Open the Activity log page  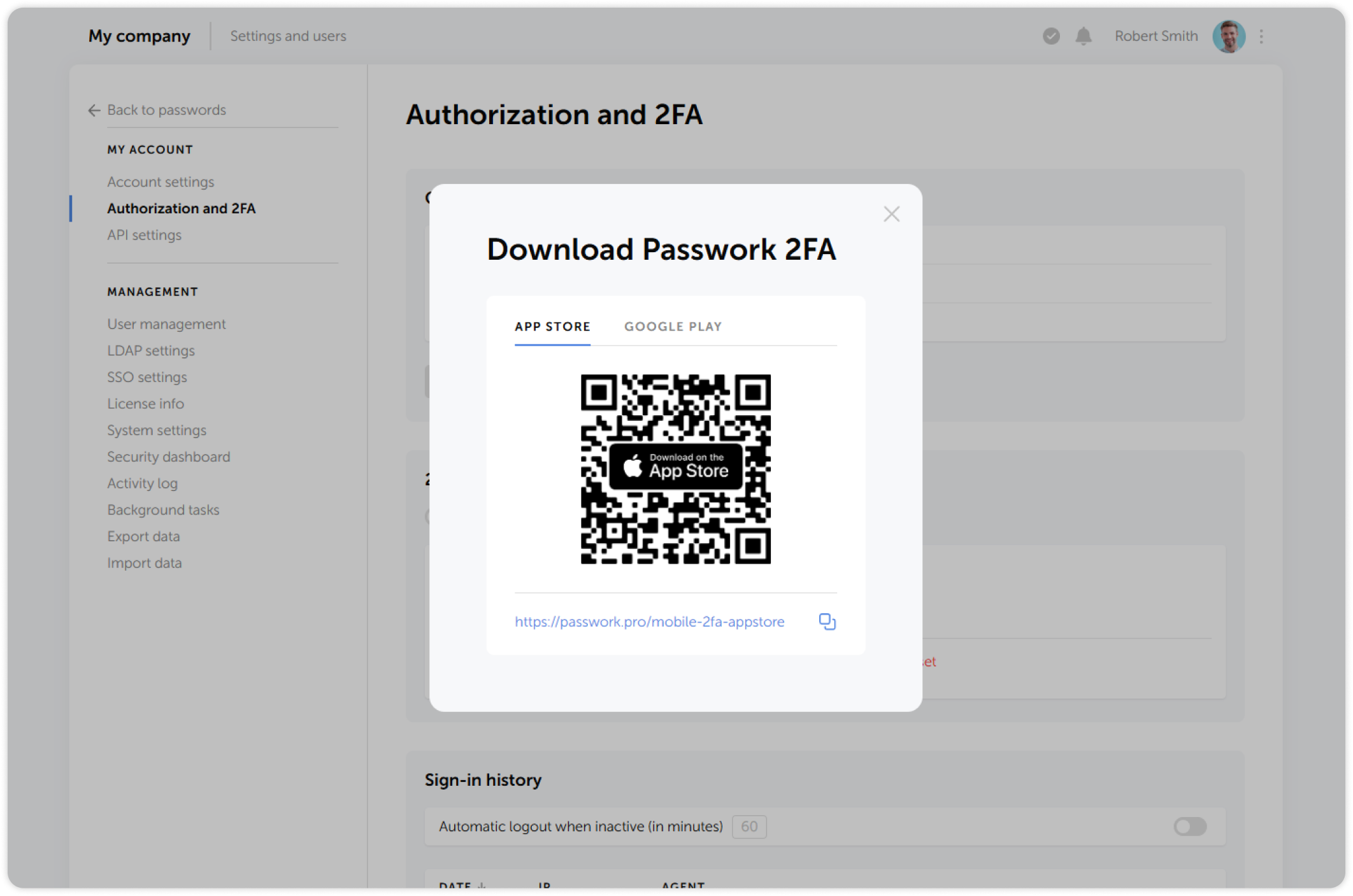tap(142, 483)
